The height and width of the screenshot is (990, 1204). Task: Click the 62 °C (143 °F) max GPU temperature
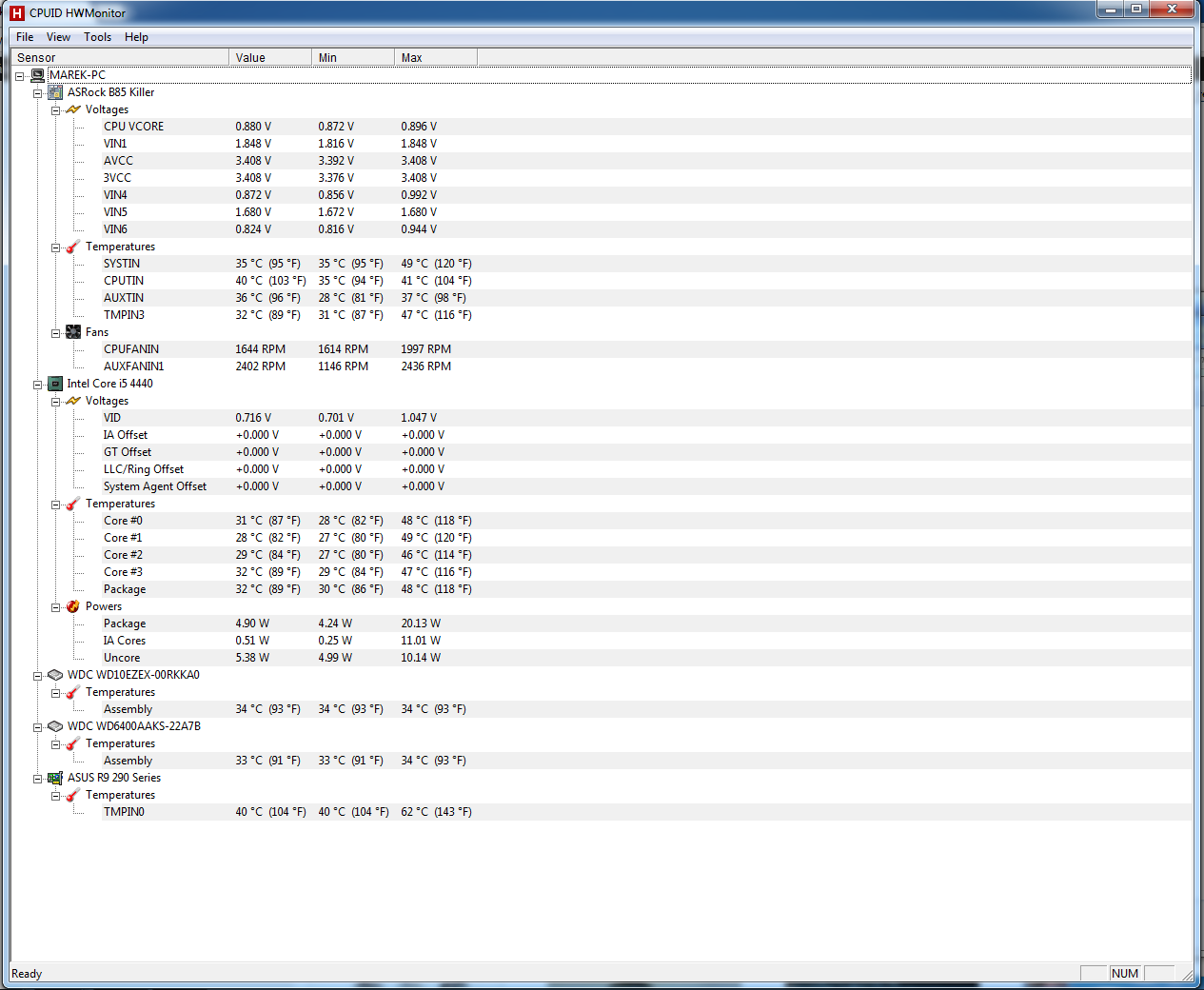[x=436, y=812]
